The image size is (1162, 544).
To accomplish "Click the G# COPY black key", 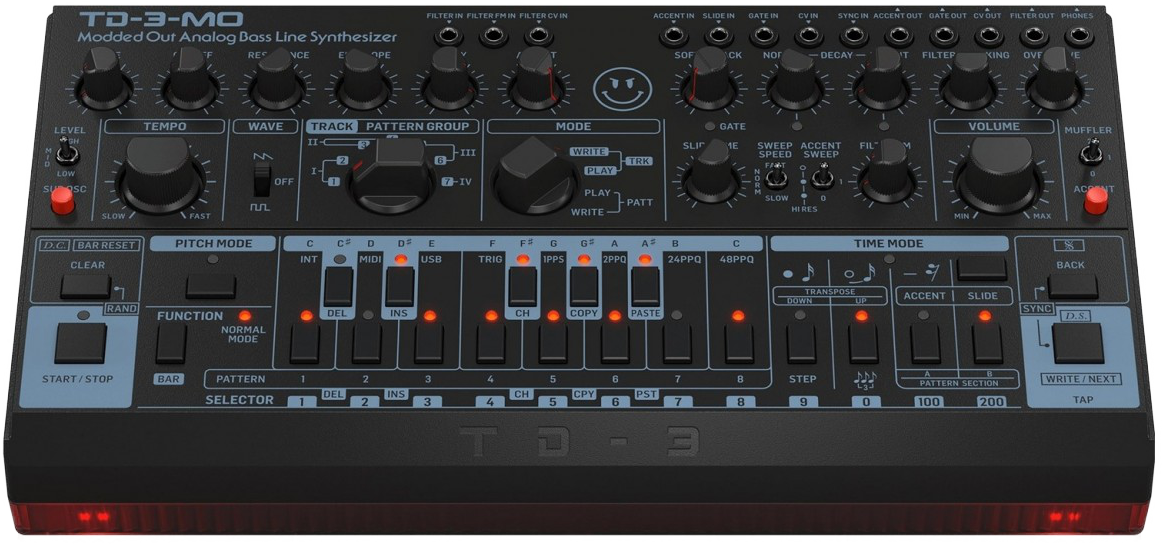I will (584, 287).
